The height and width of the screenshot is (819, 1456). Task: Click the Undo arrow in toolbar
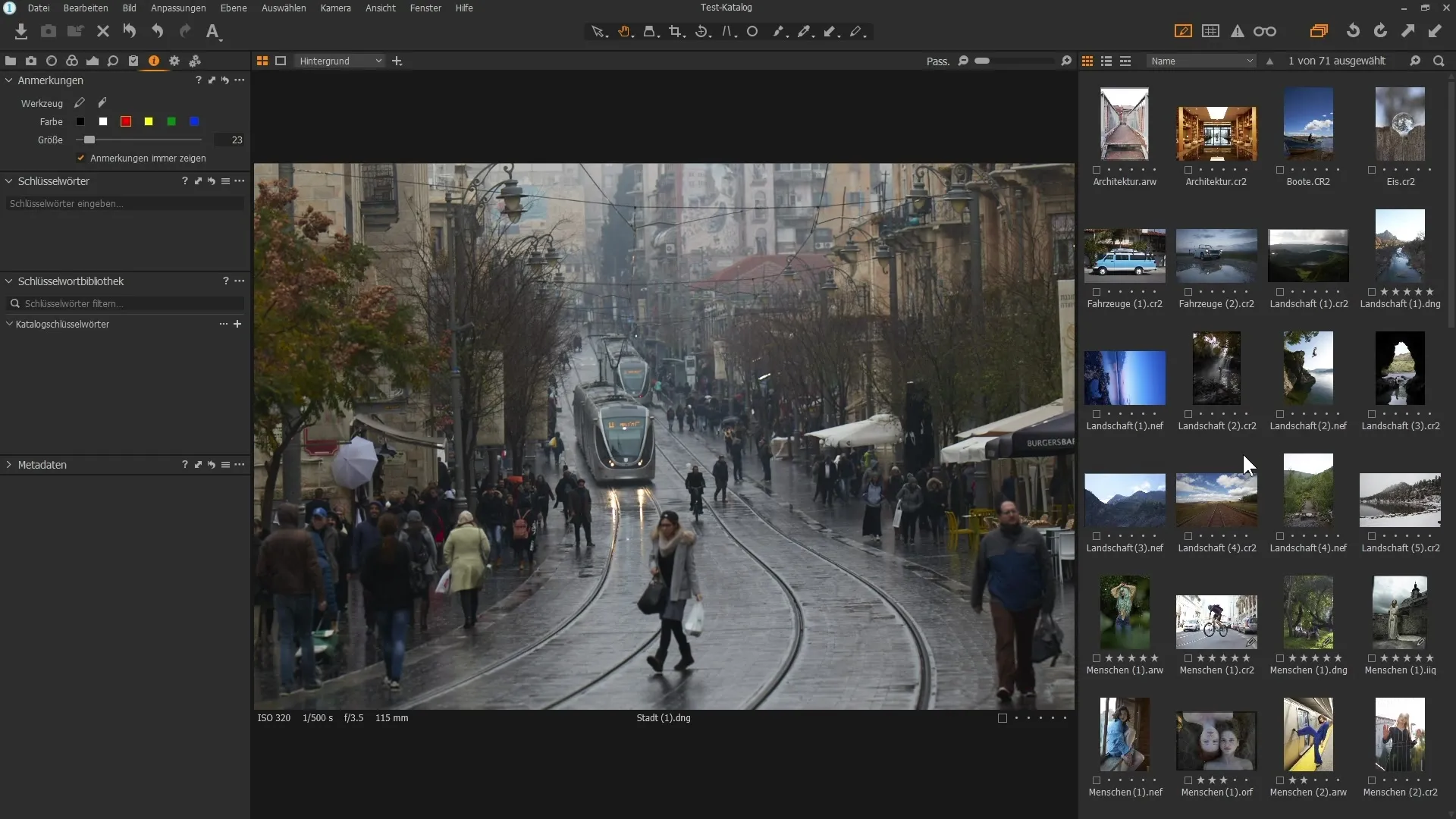click(x=157, y=31)
